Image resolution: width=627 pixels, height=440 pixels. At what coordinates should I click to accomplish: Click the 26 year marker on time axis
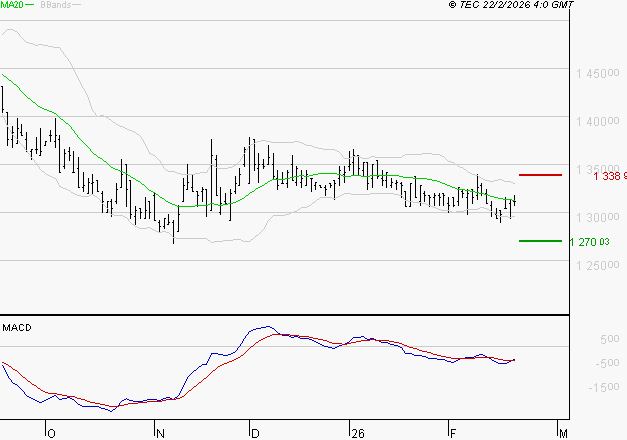(358, 434)
